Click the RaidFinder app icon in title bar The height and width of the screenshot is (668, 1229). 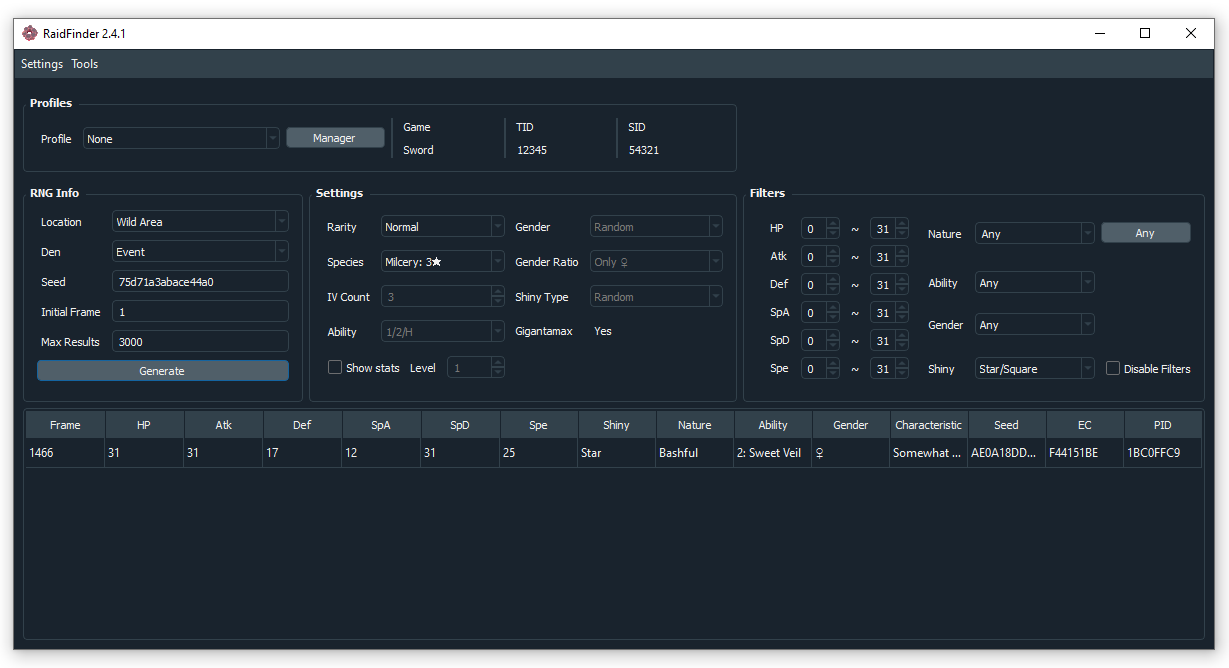tap(29, 33)
